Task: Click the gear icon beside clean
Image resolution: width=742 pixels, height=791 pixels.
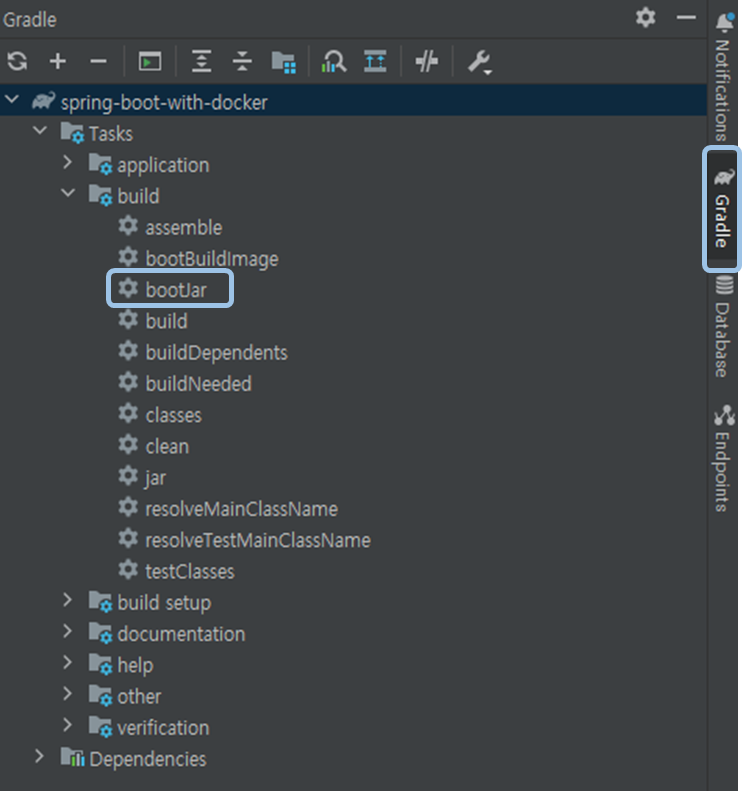Action: coord(128,444)
